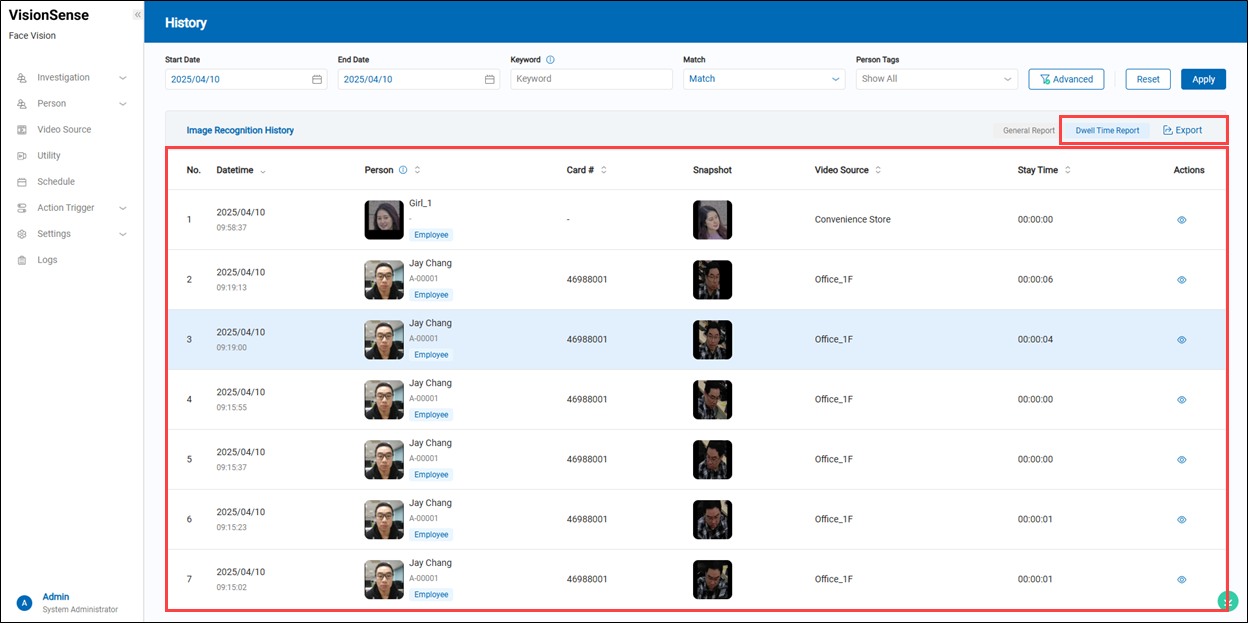
Task: Click the Apply button
Action: click(x=1203, y=79)
